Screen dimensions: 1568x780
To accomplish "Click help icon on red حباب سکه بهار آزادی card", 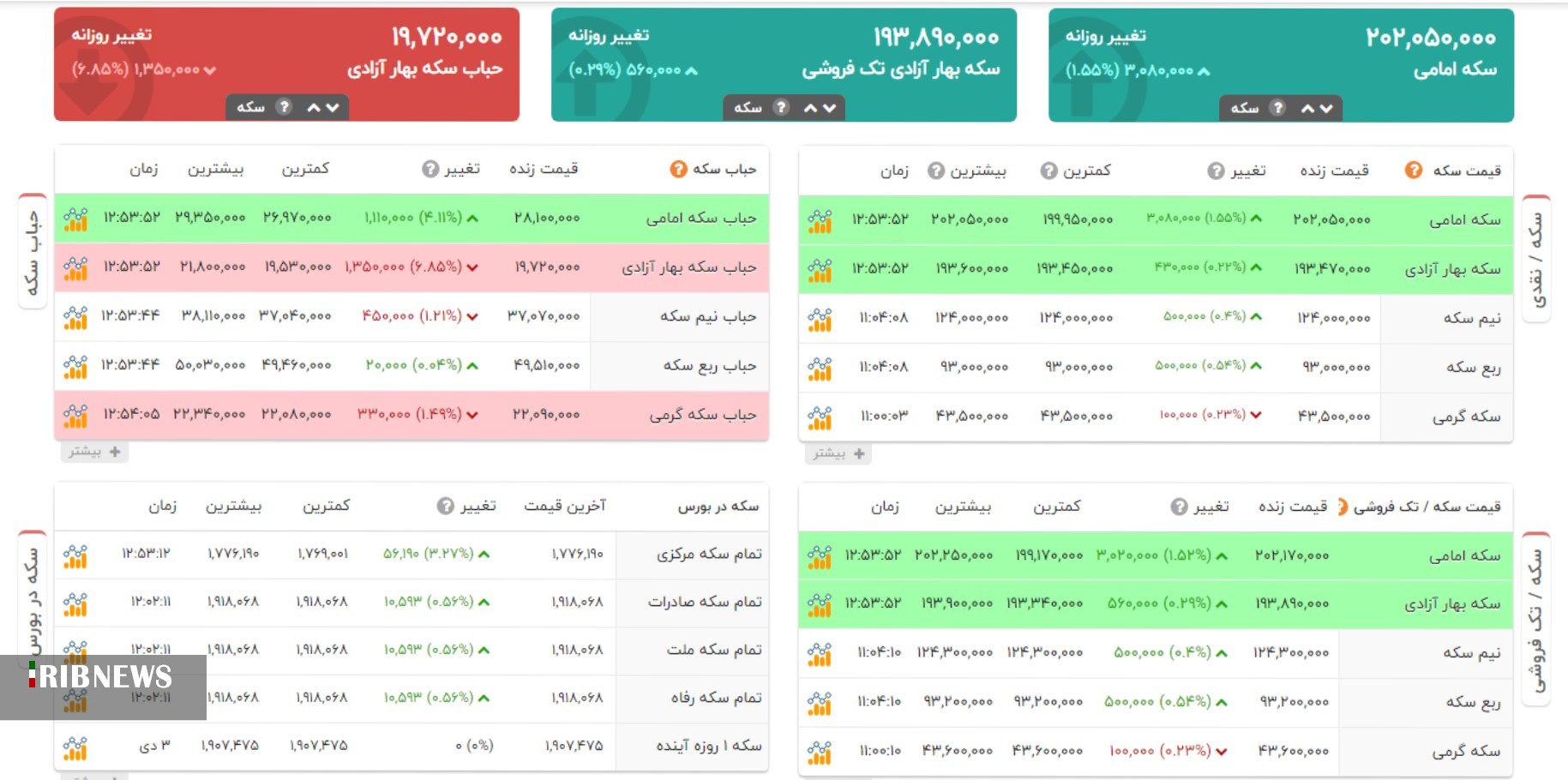I will click(284, 107).
